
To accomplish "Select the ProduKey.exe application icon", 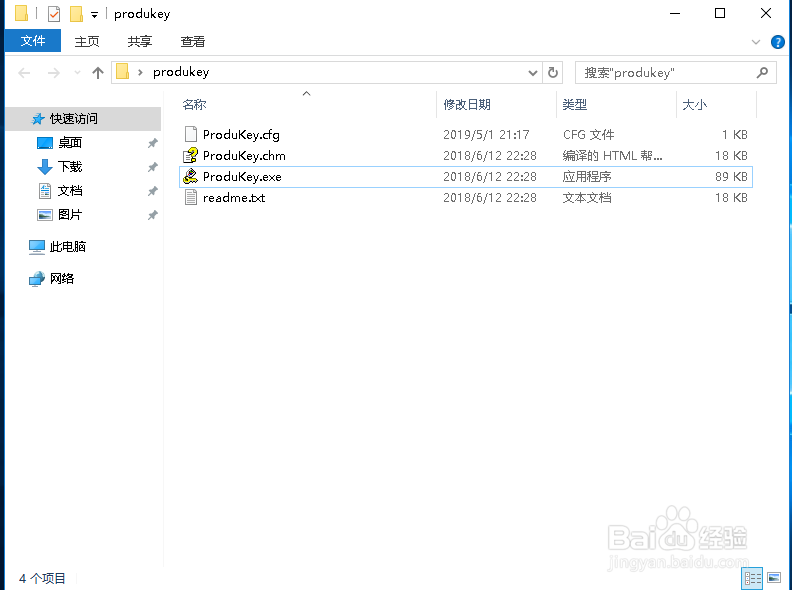I will point(190,176).
